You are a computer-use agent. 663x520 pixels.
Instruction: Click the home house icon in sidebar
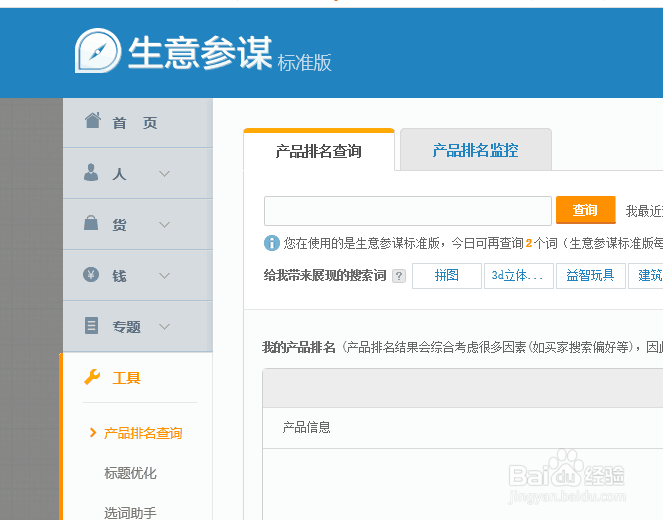pyautogui.click(x=93, y=120)
